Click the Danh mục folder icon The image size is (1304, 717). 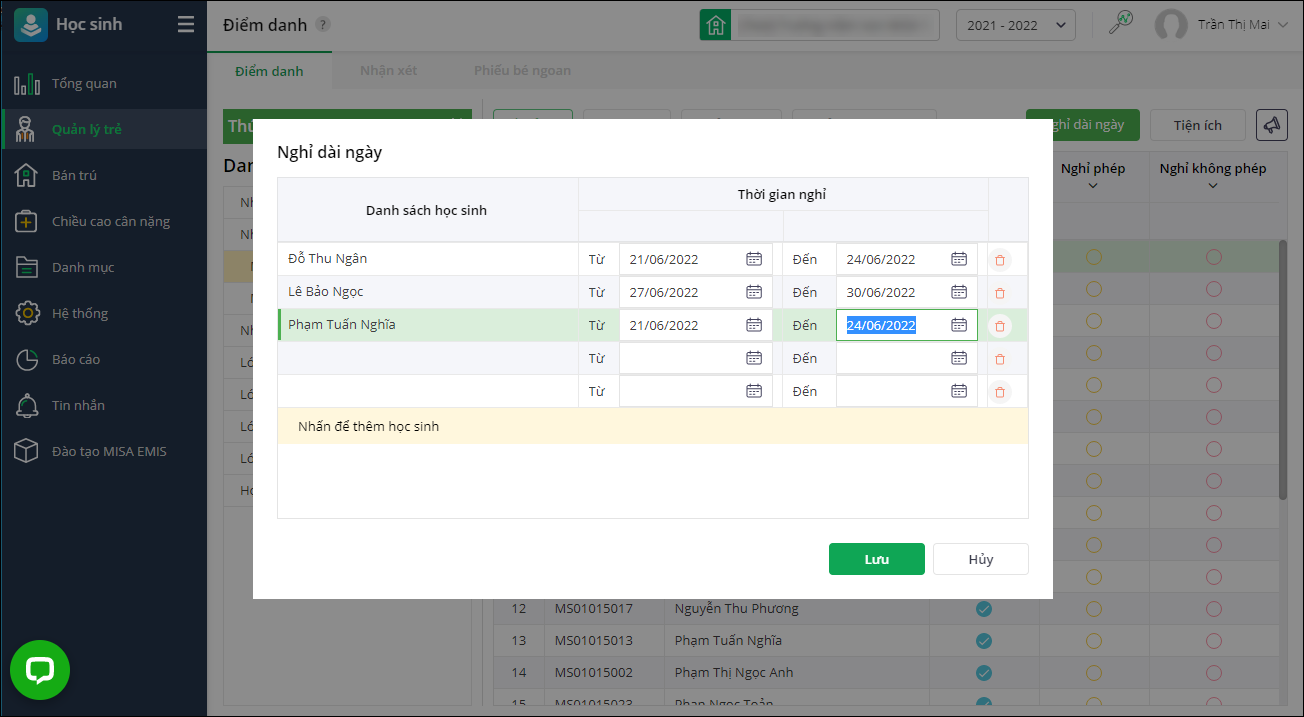(x=27, y=267)
